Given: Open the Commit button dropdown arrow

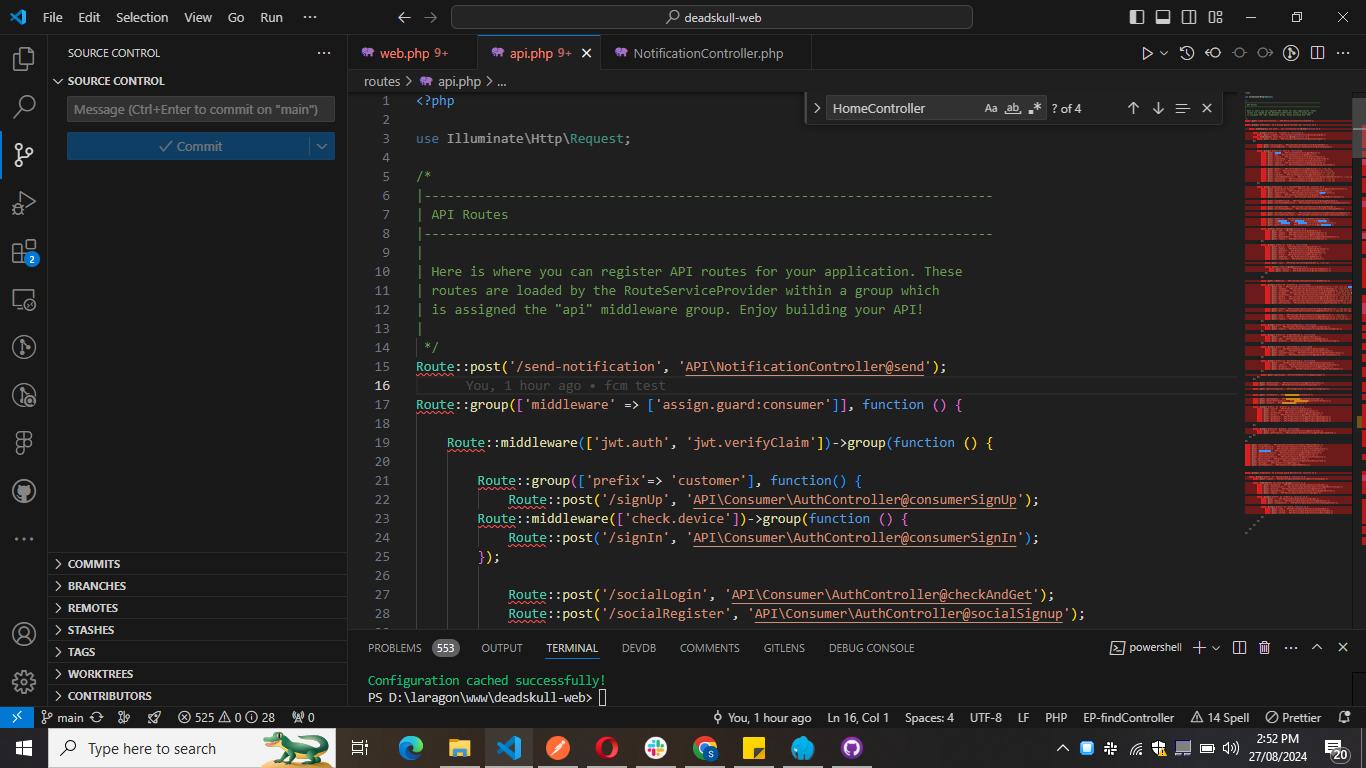Looking at the screenshot, I should (x=322, y=146).
